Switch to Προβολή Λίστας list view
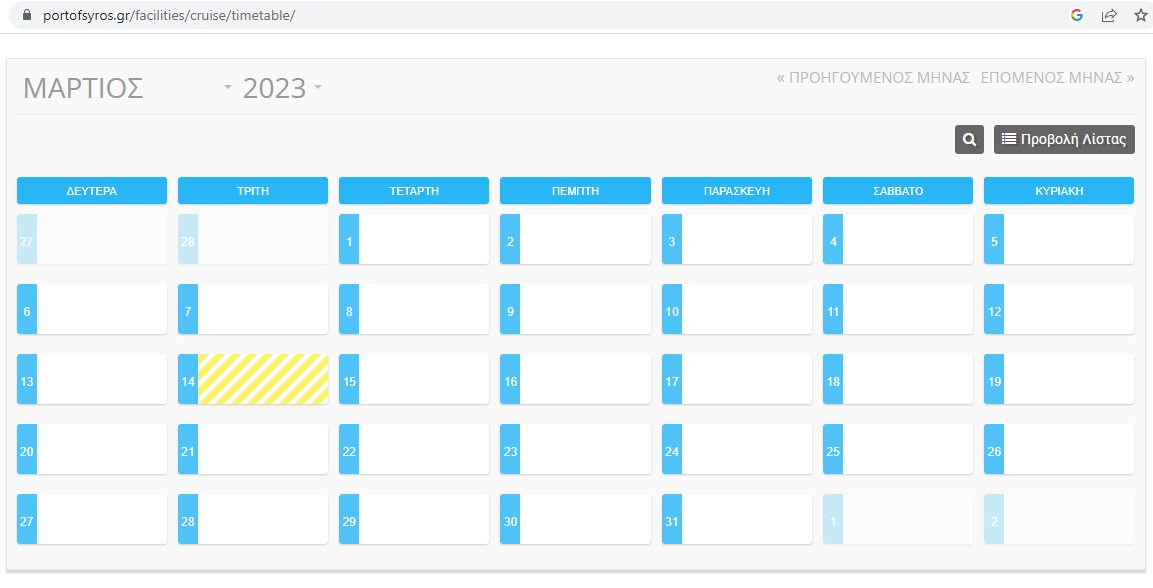Screen dimensions: 1153x588 [x=1064, y=140]
